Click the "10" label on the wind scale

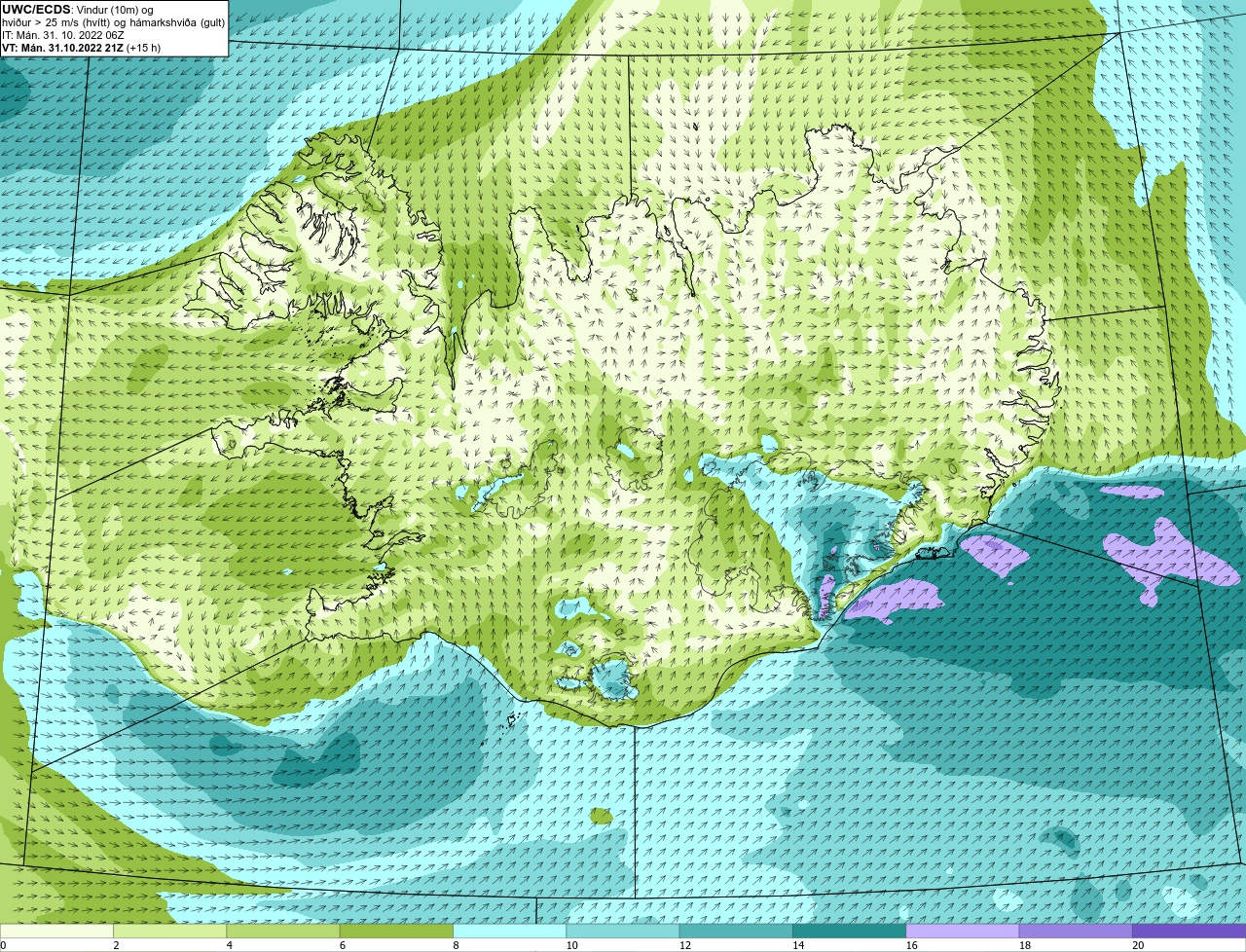point(571,945)
